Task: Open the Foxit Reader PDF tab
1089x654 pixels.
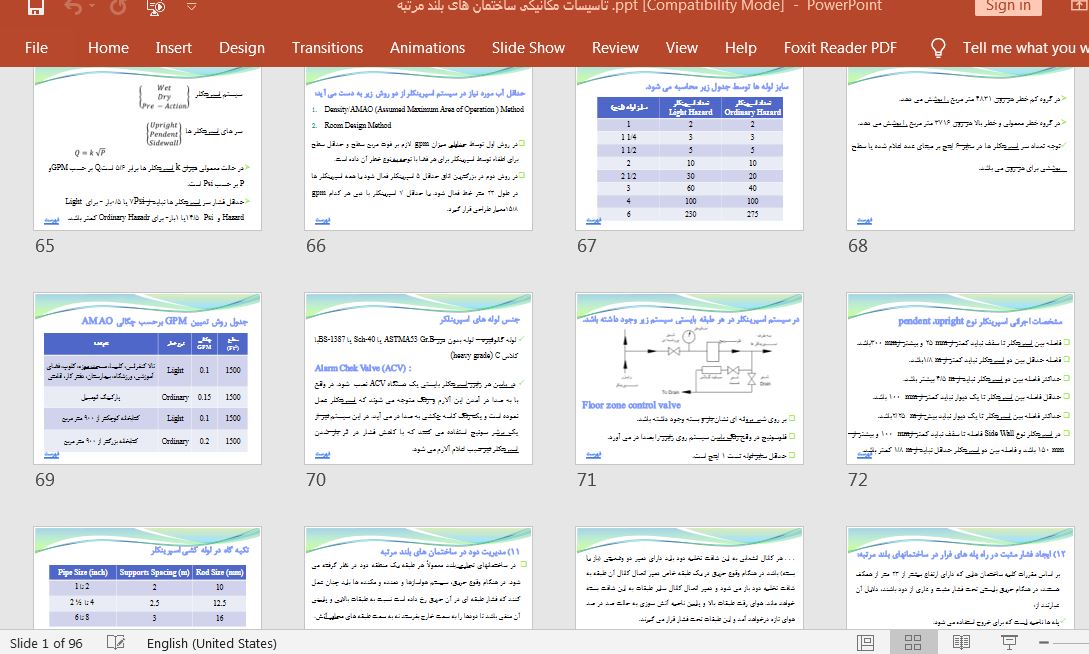Action: pos(840,48)
